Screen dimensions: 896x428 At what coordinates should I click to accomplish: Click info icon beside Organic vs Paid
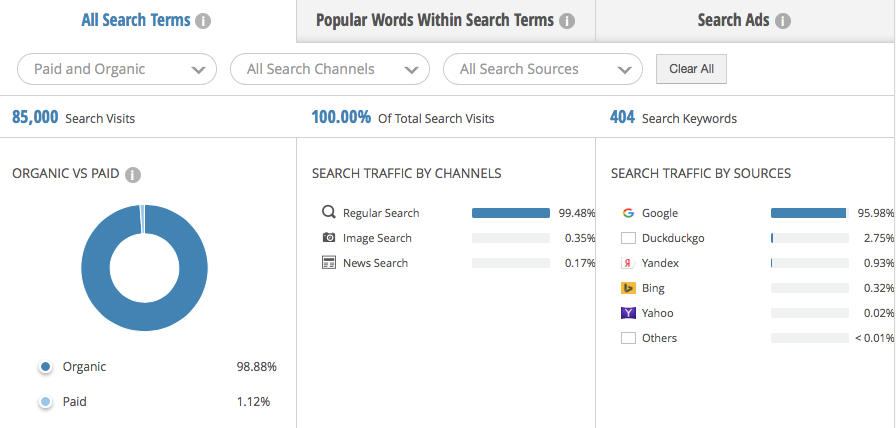[133, 174]
